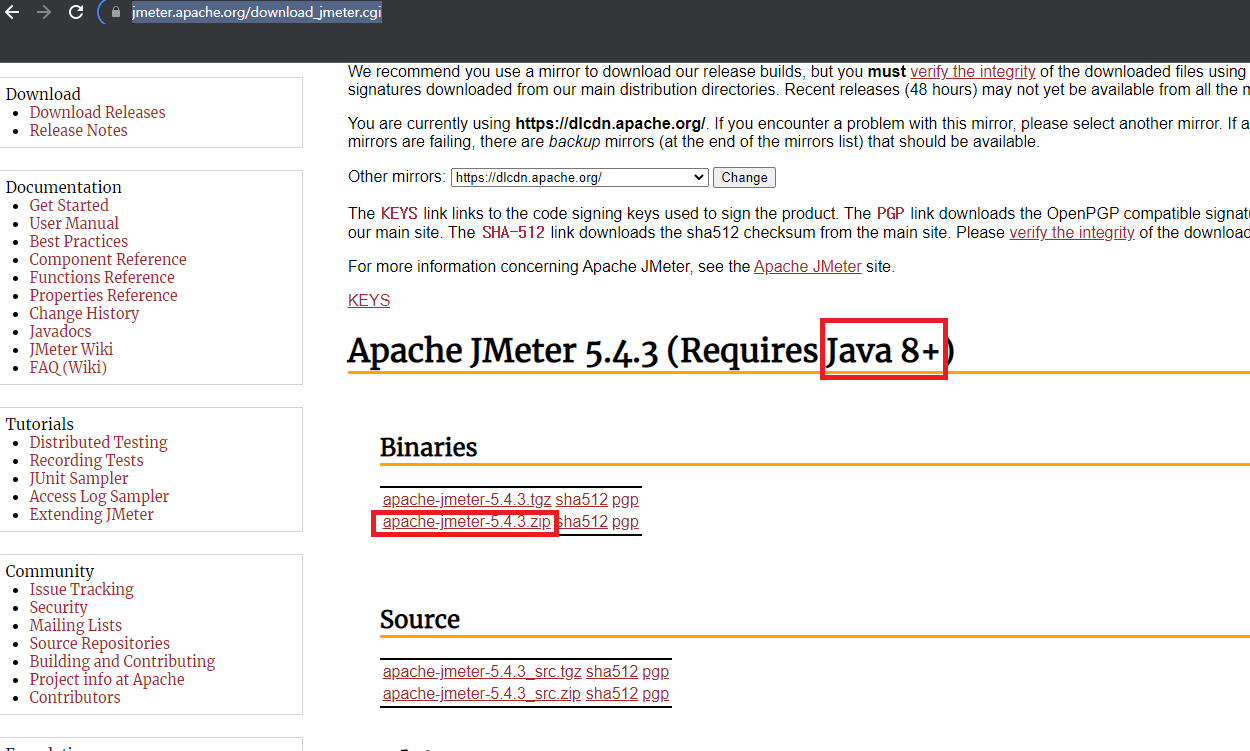The height and width of the screenshot is (751, 1250).
Task: Open the Contributors link
Action: tap(74, 697)
